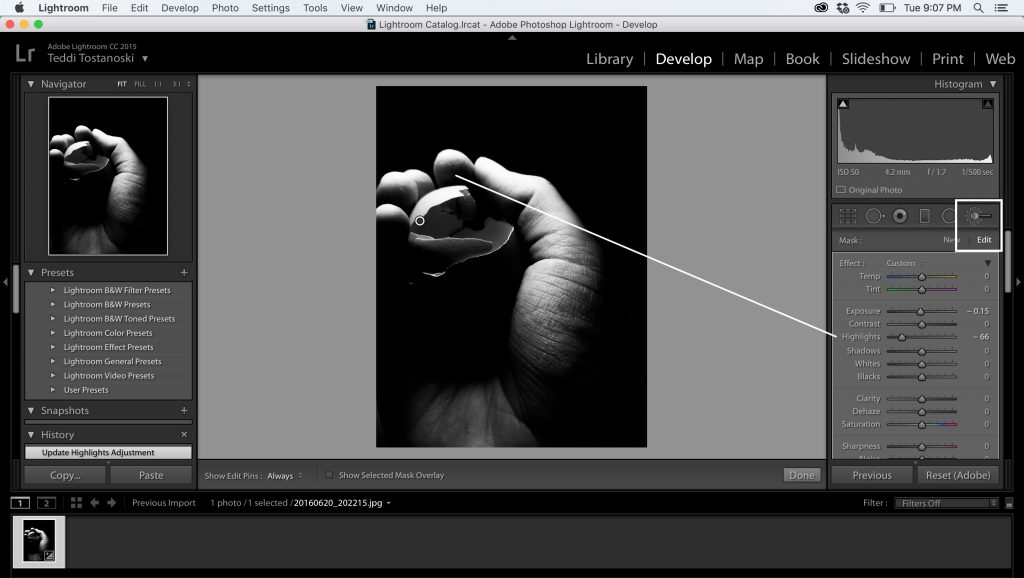This screenshot has width=1024, height=578.
Task: Select the photo thumbnail in the filmstrip
Action: tap(40, 541)
